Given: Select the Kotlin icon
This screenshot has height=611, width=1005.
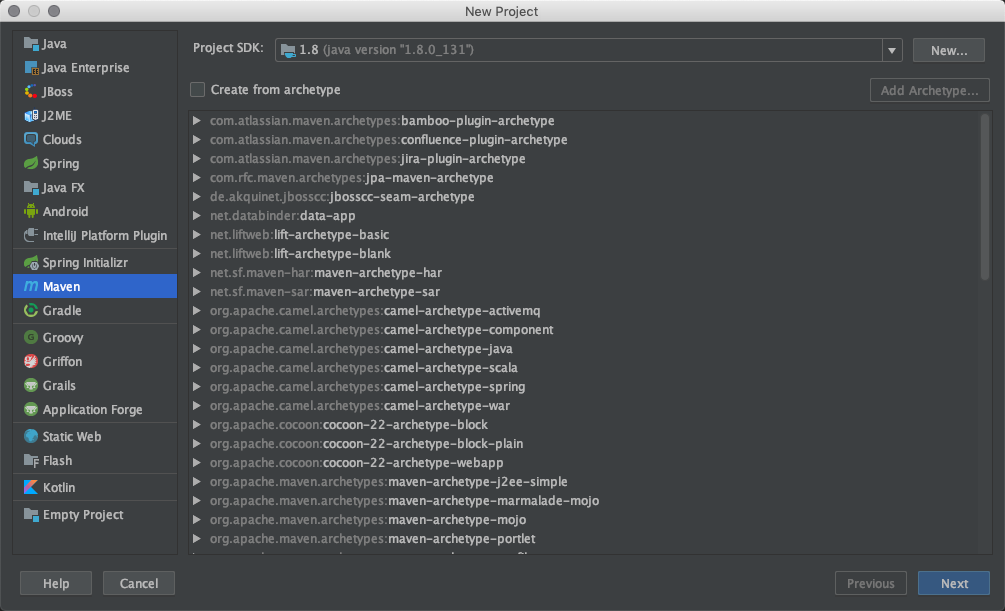Looking at the screenshot, I should 31,487.
